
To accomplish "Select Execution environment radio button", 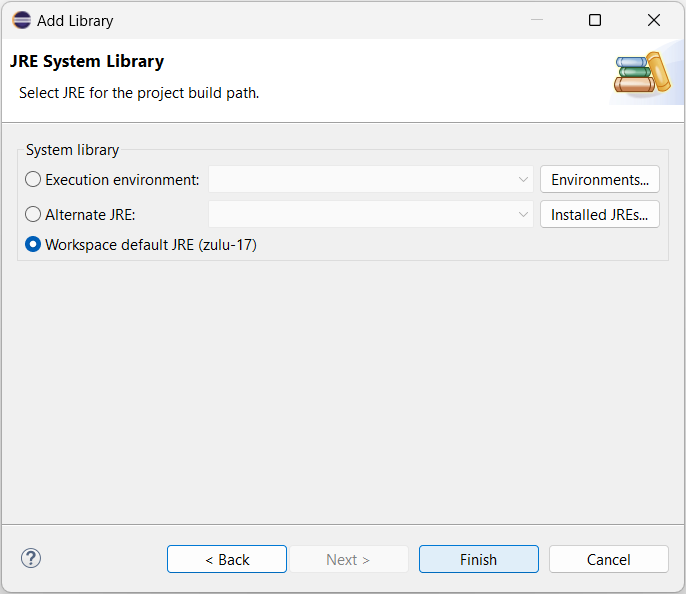I will coord(33,179).
